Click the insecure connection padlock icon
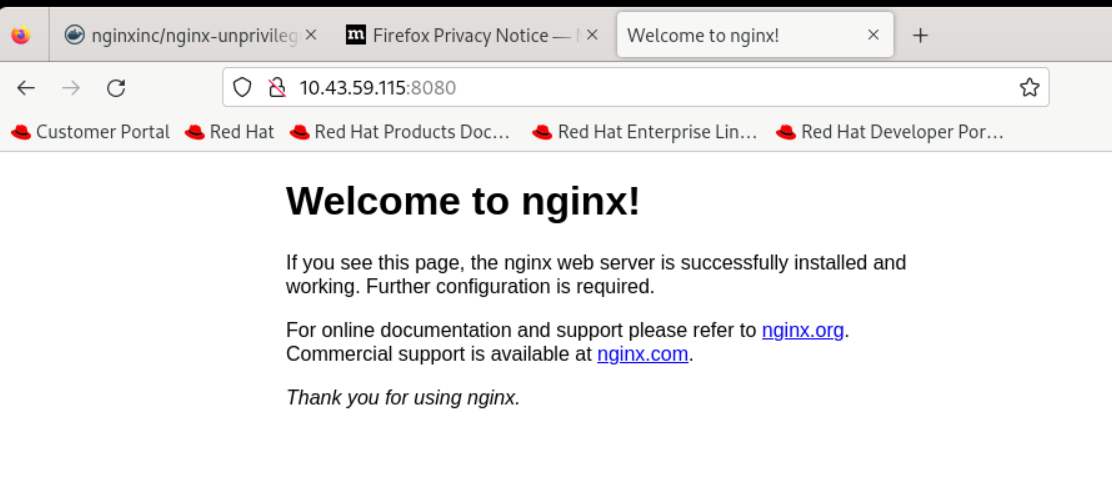The width and height of the screenshot is (1112, 487). (x=277, y=88)
